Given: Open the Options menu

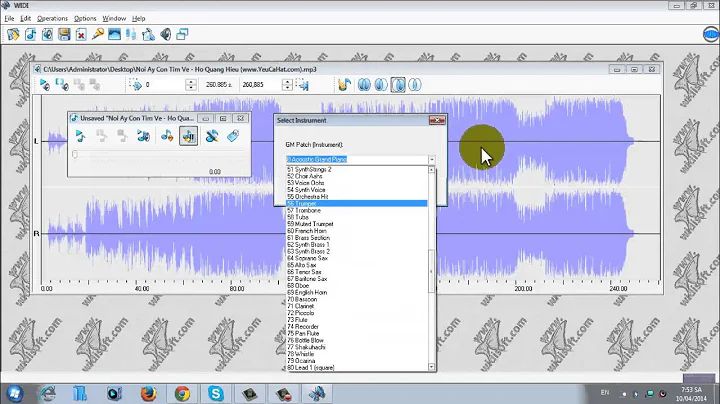Looking at the screenshot, I should [x=85, y=18].
